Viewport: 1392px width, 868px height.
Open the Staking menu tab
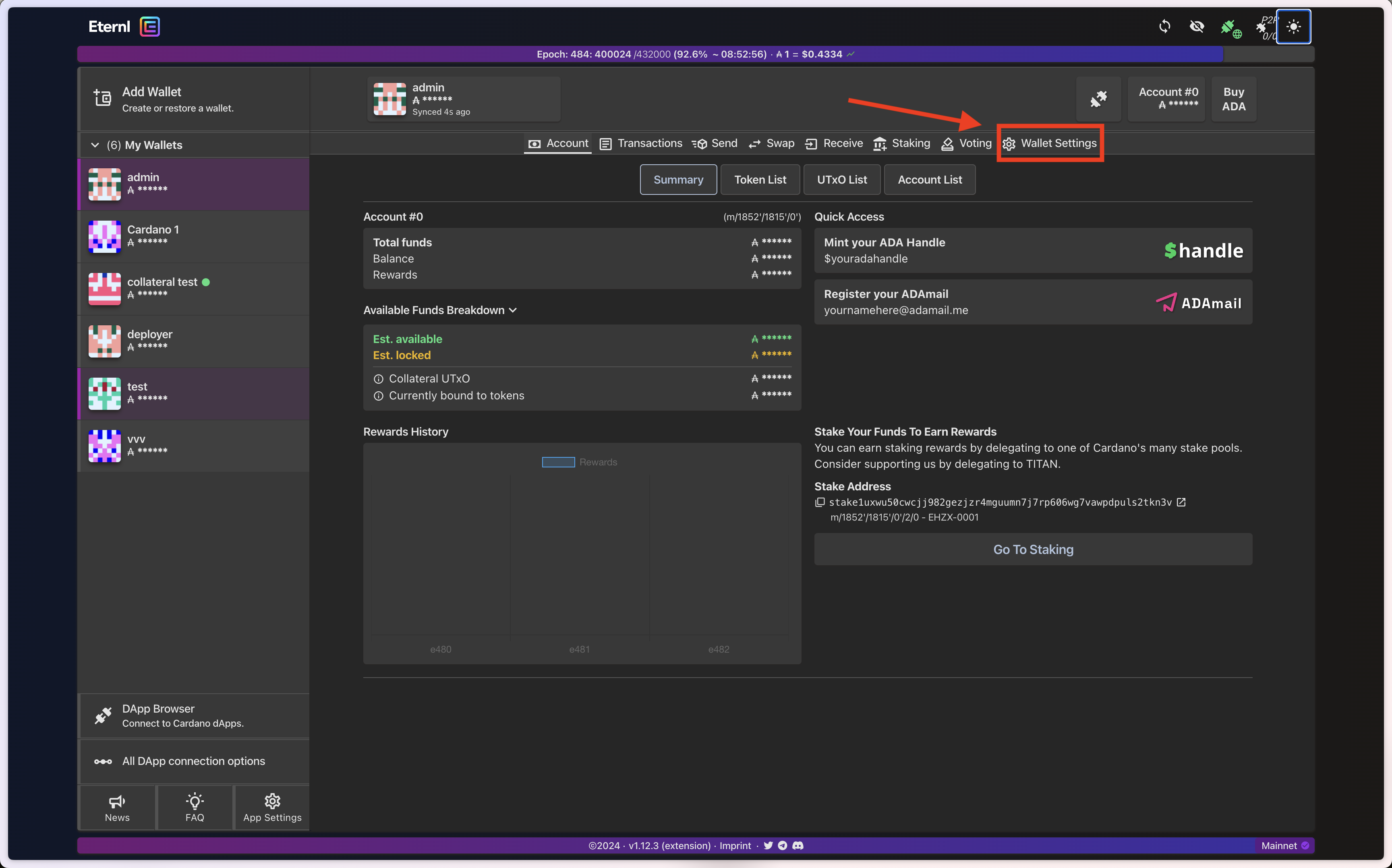point(901,143)
